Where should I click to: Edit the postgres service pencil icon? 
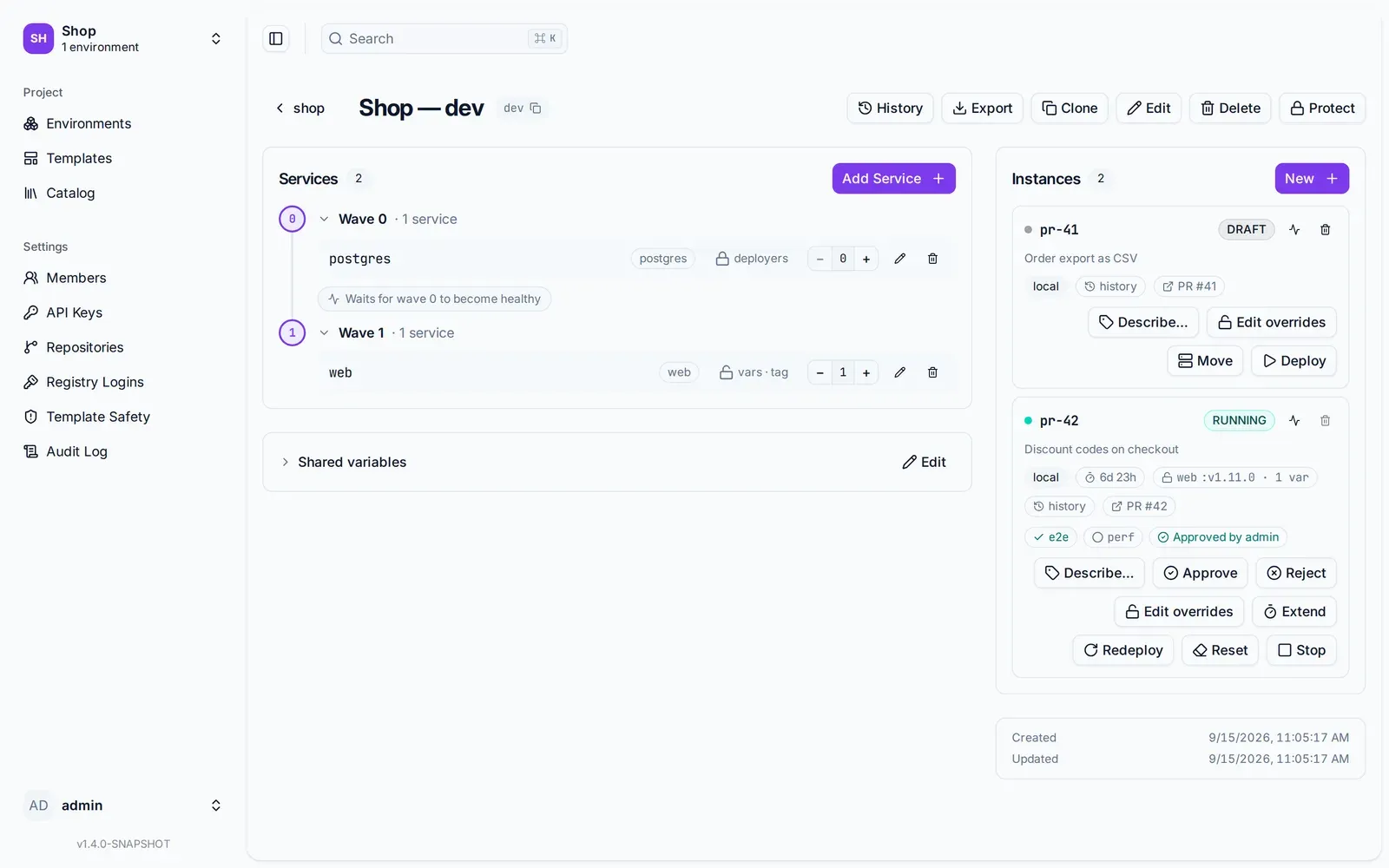point(900,259)
